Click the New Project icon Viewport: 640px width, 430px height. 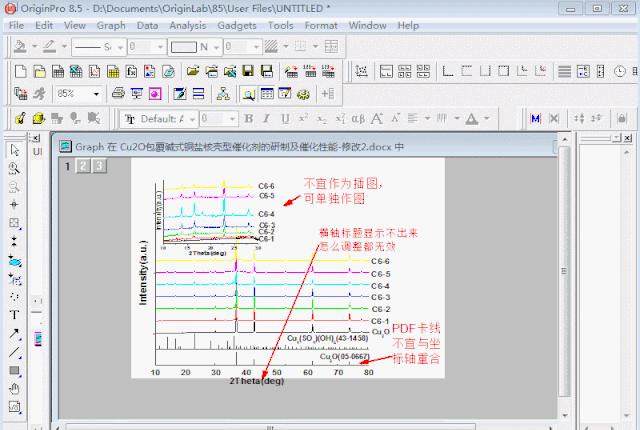[x=20, y=71]
